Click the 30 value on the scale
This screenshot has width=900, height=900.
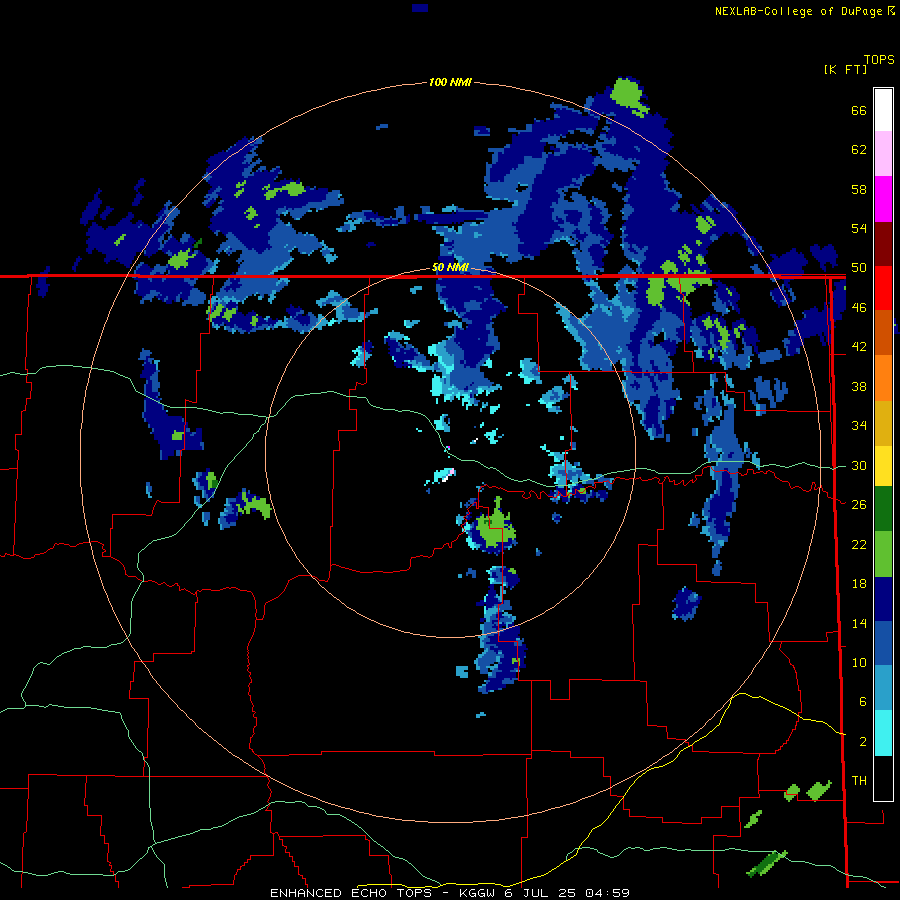coord(859,465)
